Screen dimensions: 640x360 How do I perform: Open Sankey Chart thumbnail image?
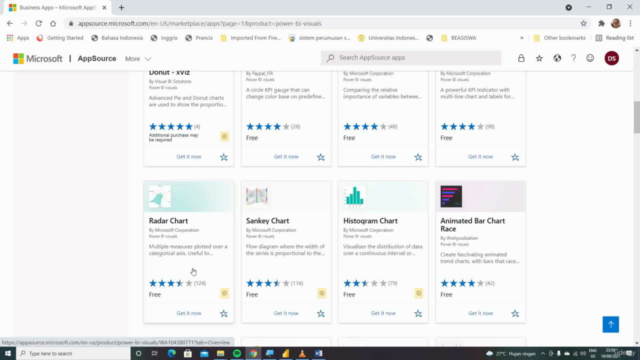[x=257, y=196]
